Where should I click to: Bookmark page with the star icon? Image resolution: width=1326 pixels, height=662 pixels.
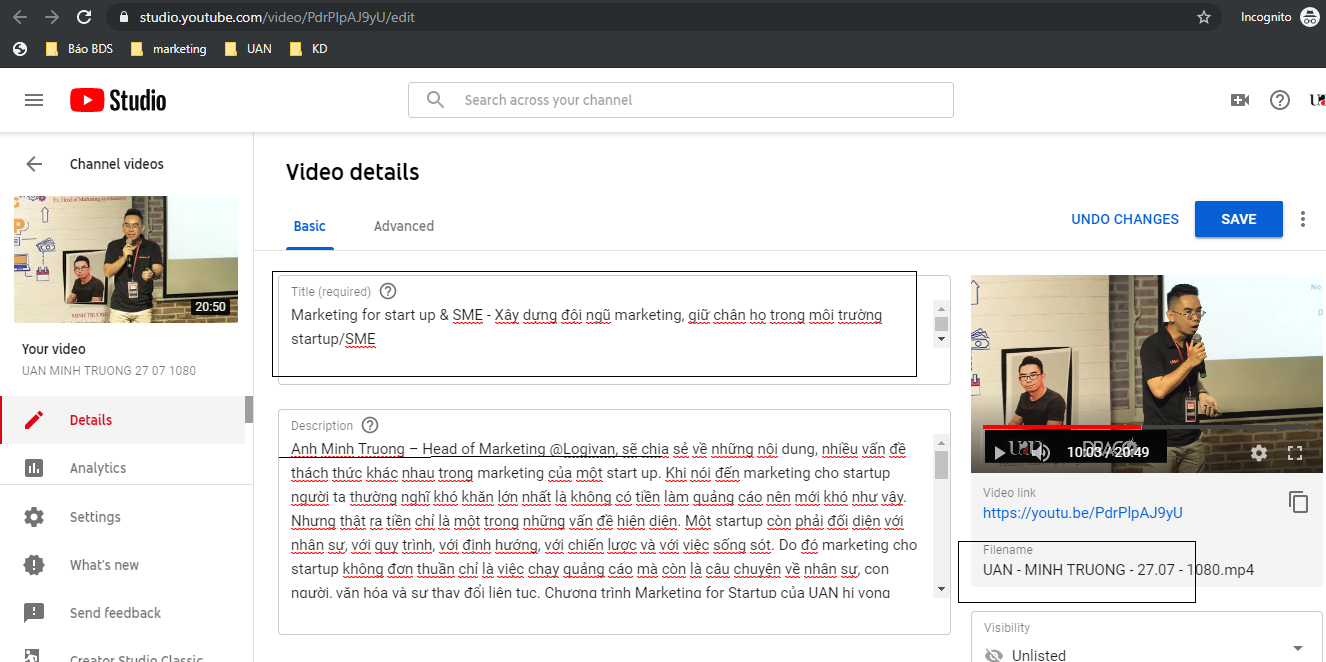click(x=1204, y=17)
